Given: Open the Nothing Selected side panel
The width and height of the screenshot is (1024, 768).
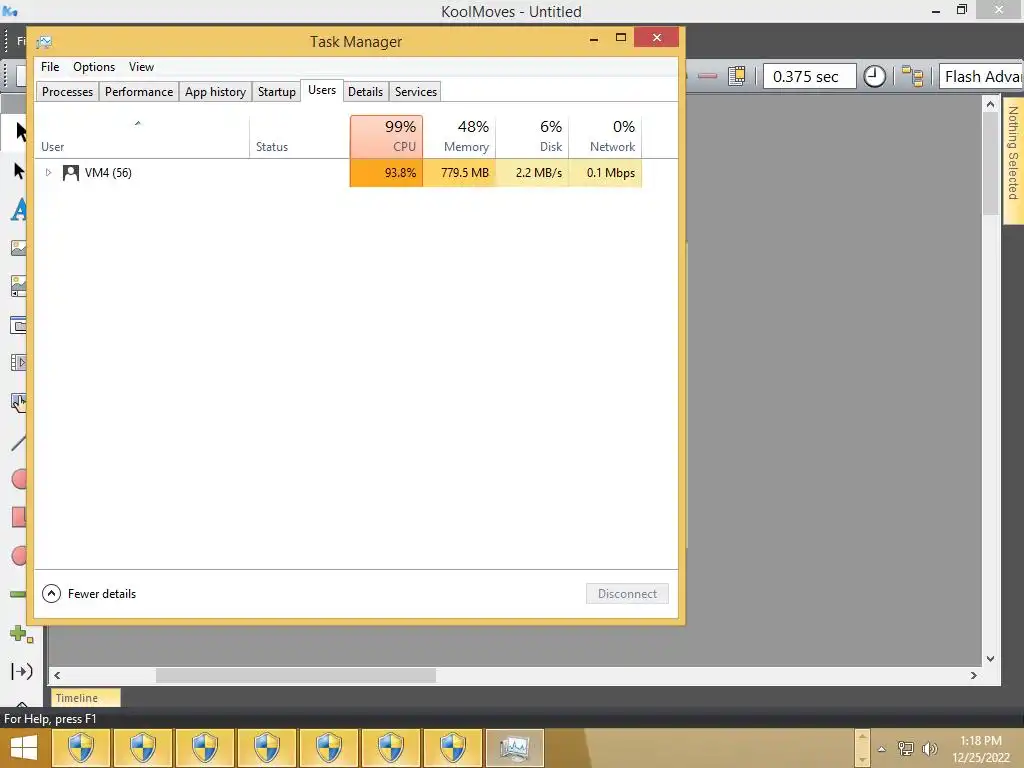Looking at the screenshot, I should coord(1013,159).
